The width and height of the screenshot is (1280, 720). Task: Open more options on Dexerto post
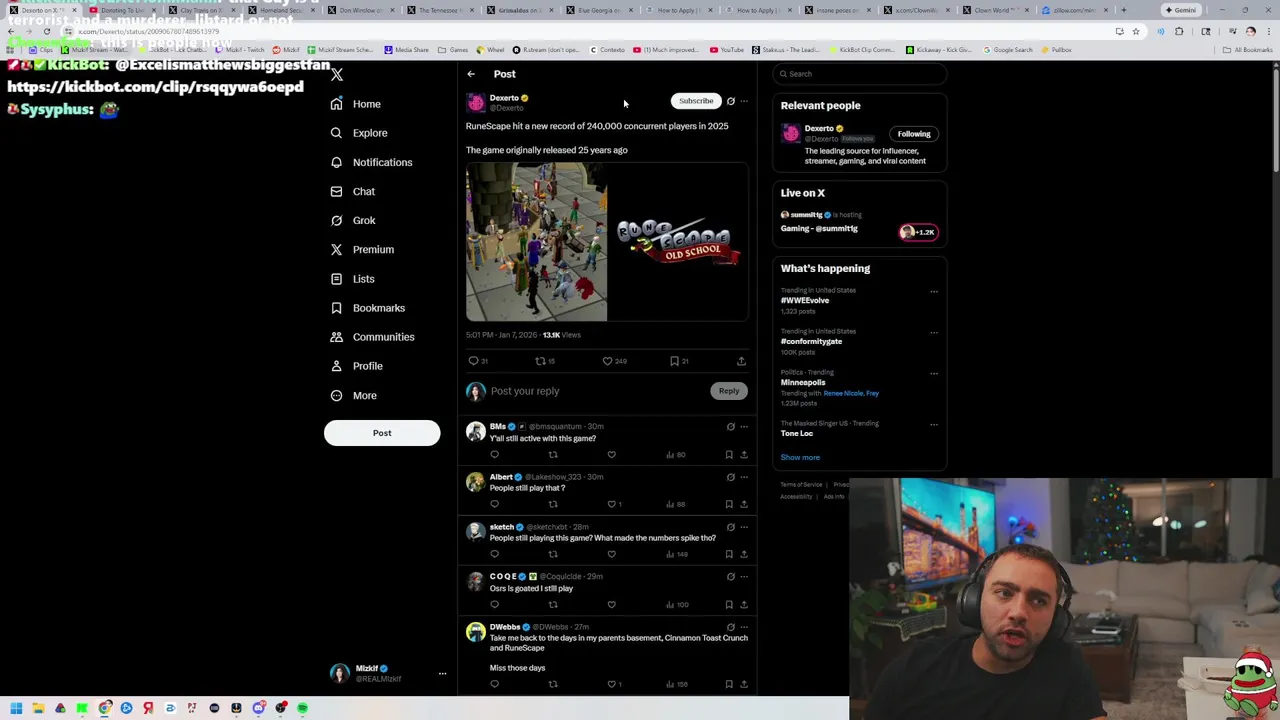click(744, 101)
